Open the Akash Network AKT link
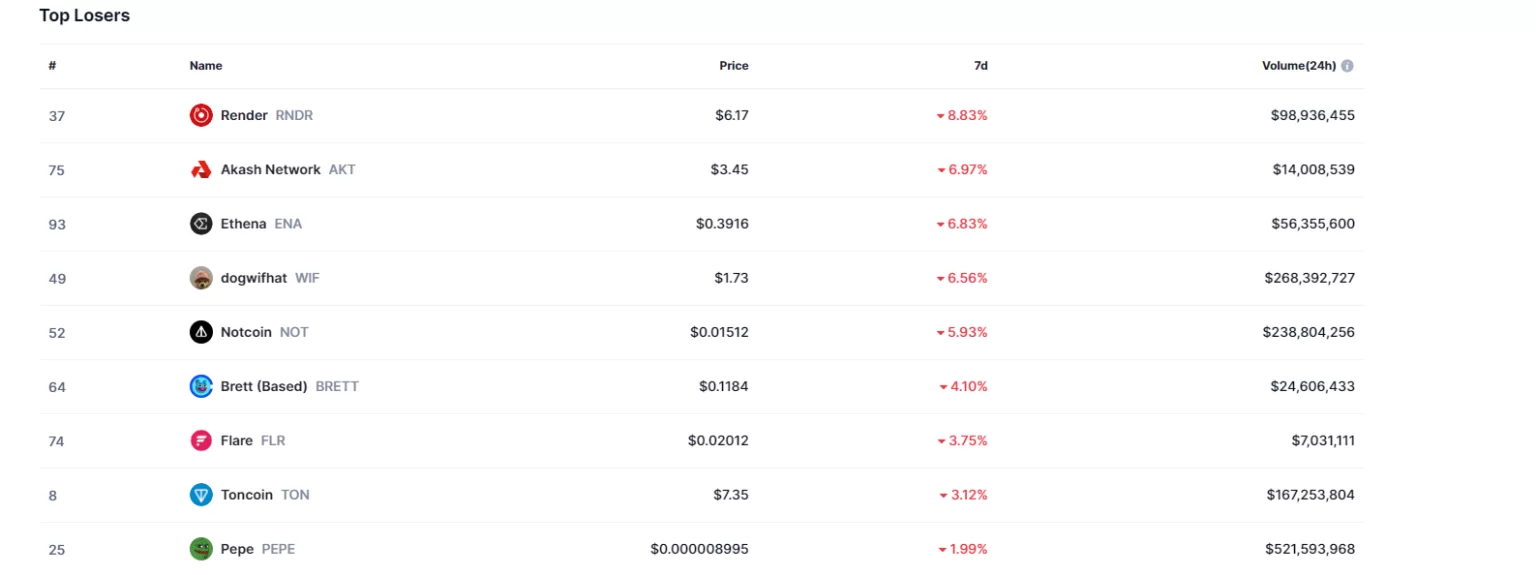This screenshot has width=1536, height=575. click(287, 170)
